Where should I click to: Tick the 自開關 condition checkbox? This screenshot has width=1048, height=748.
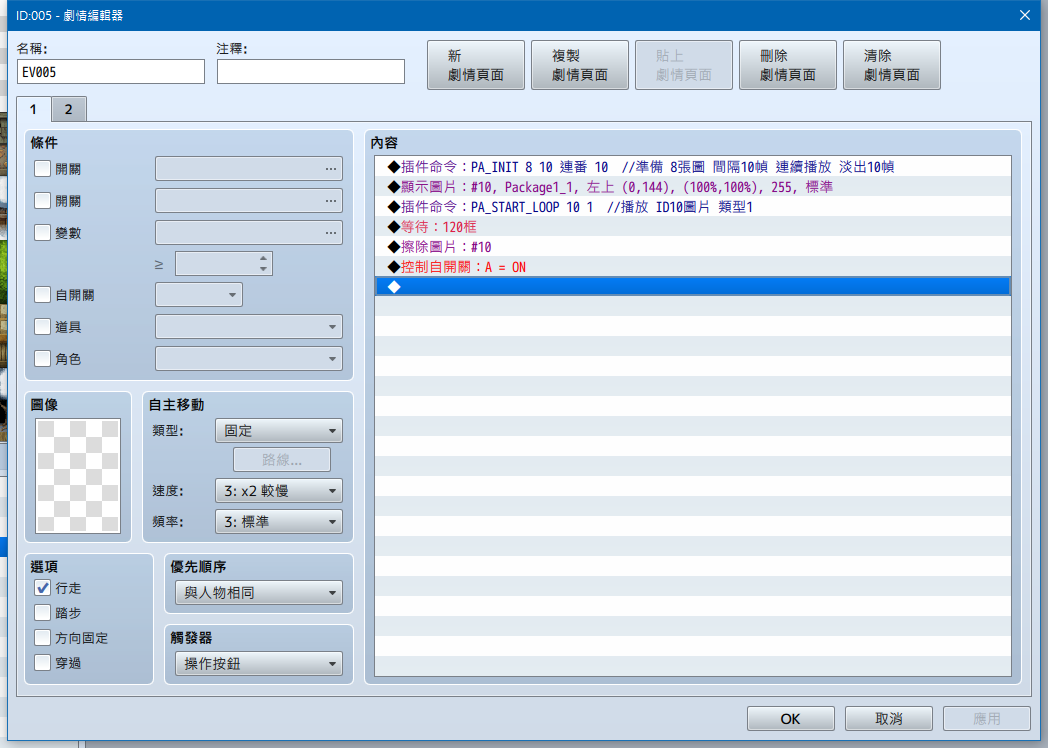42,295
